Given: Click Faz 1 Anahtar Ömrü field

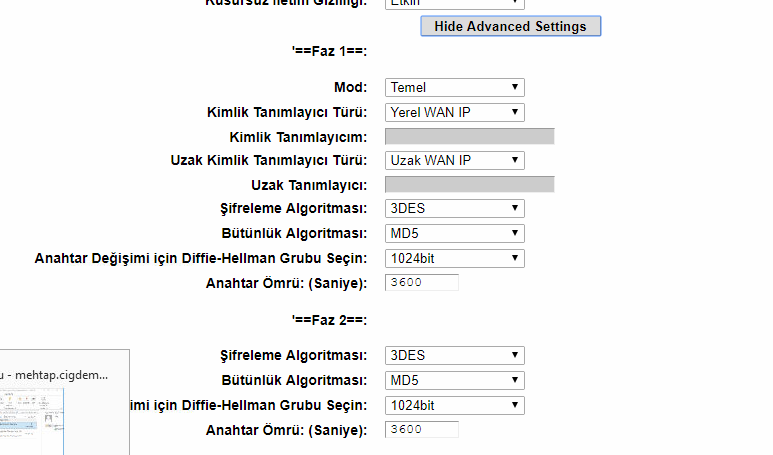Looking at the screenshot, I should tap(421, 283).
